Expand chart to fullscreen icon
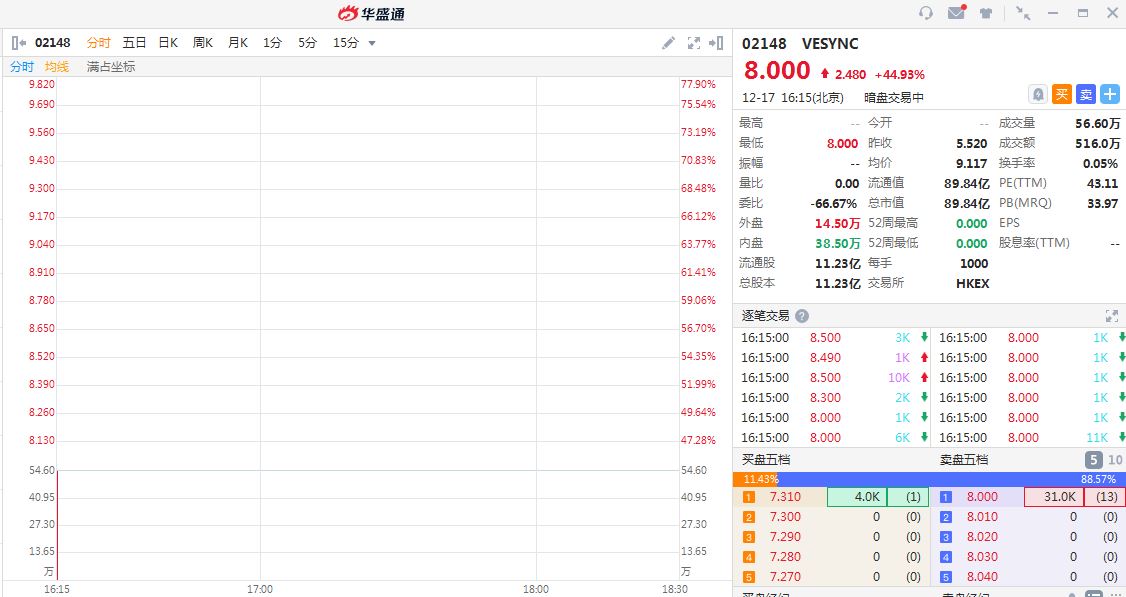This screenshot has height=597, width=1126. tap(694, 43)
